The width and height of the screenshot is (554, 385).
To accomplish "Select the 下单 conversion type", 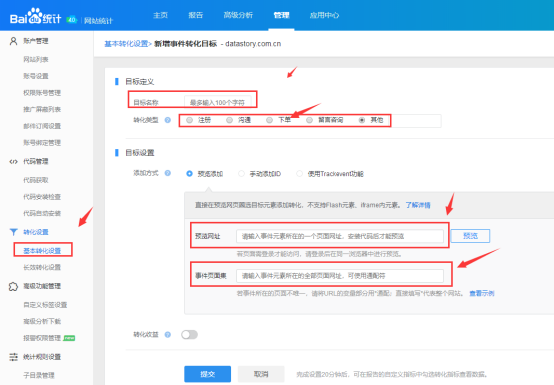I will point(270,120).
